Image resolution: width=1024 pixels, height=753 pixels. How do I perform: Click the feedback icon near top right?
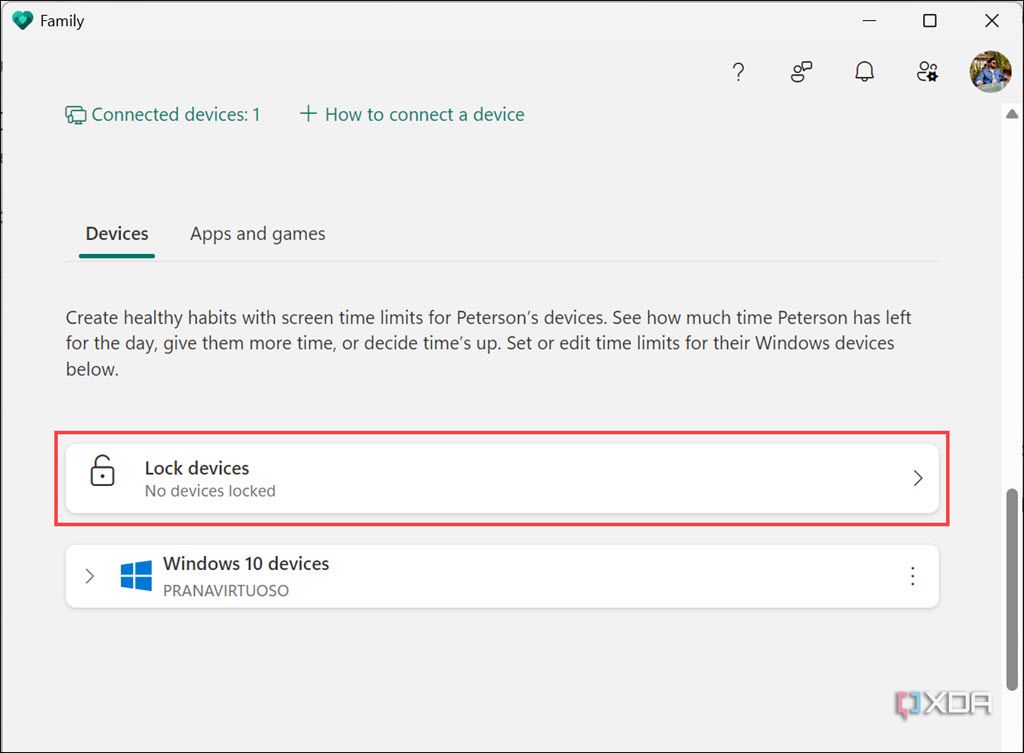tap(801, 72)
